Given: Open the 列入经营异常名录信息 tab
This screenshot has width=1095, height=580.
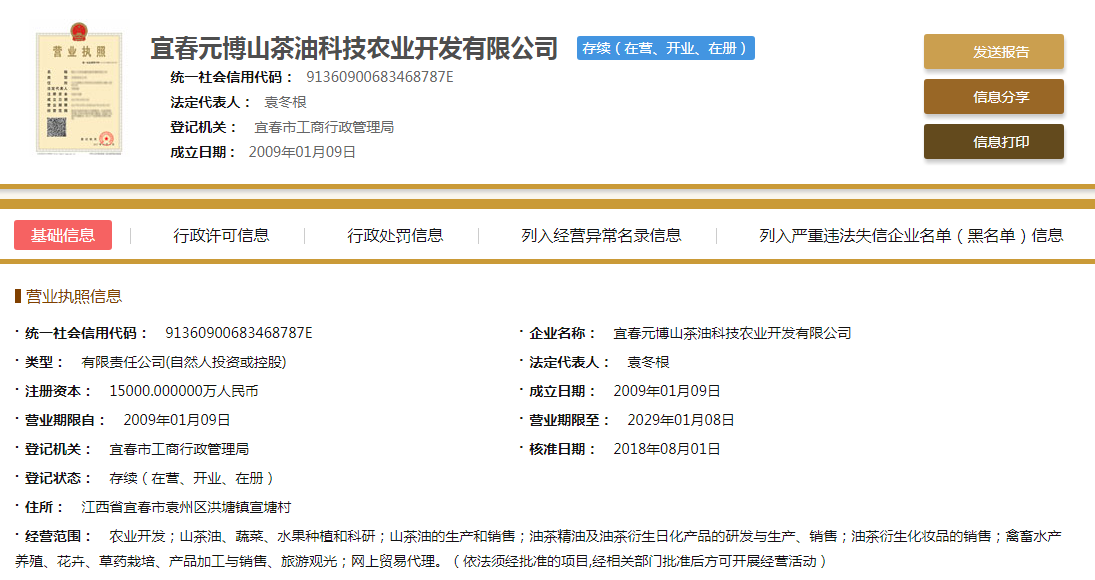Looking at the screenshot, I should pos(601,236).
